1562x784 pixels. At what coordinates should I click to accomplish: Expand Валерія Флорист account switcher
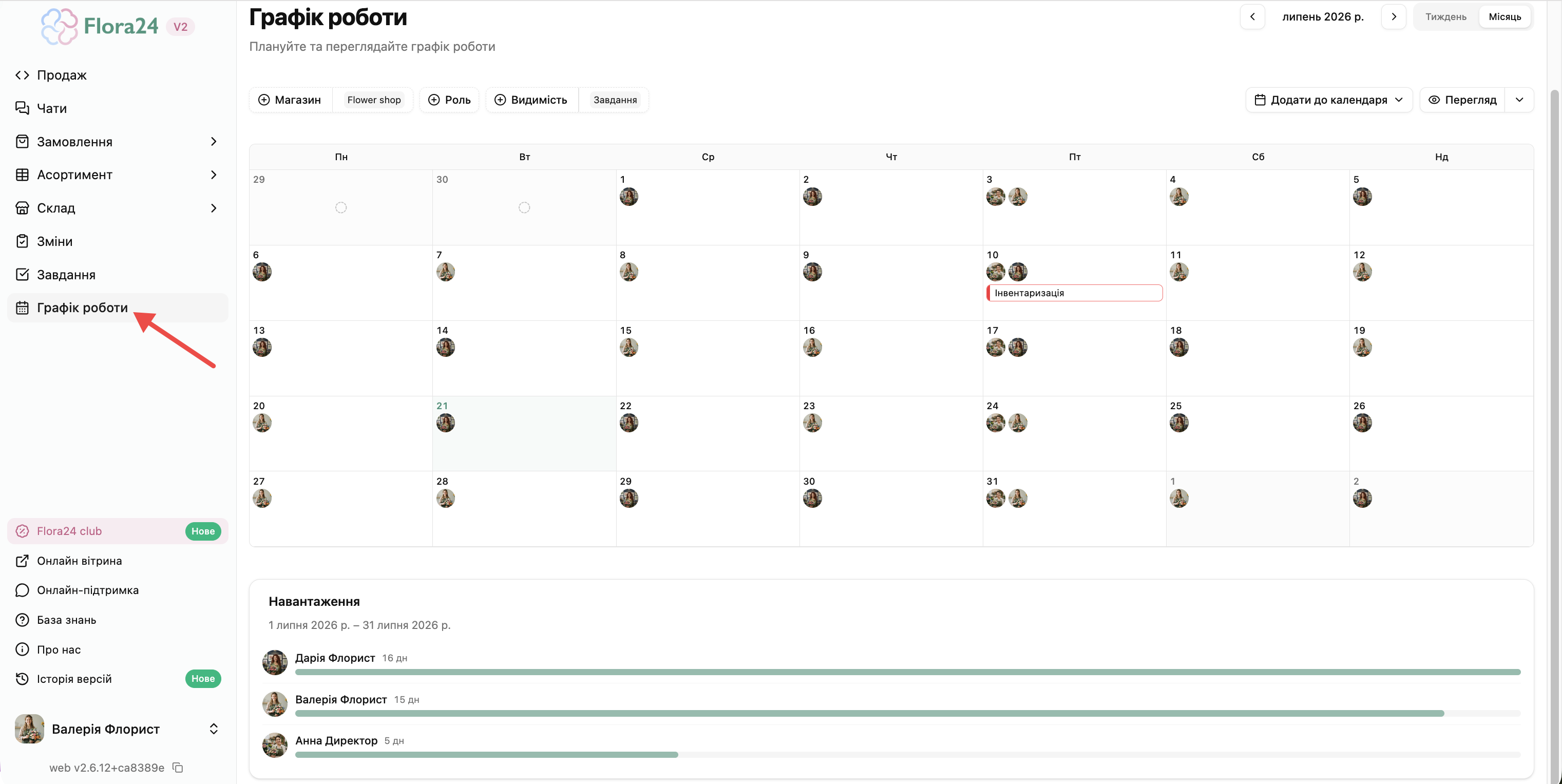214,729
